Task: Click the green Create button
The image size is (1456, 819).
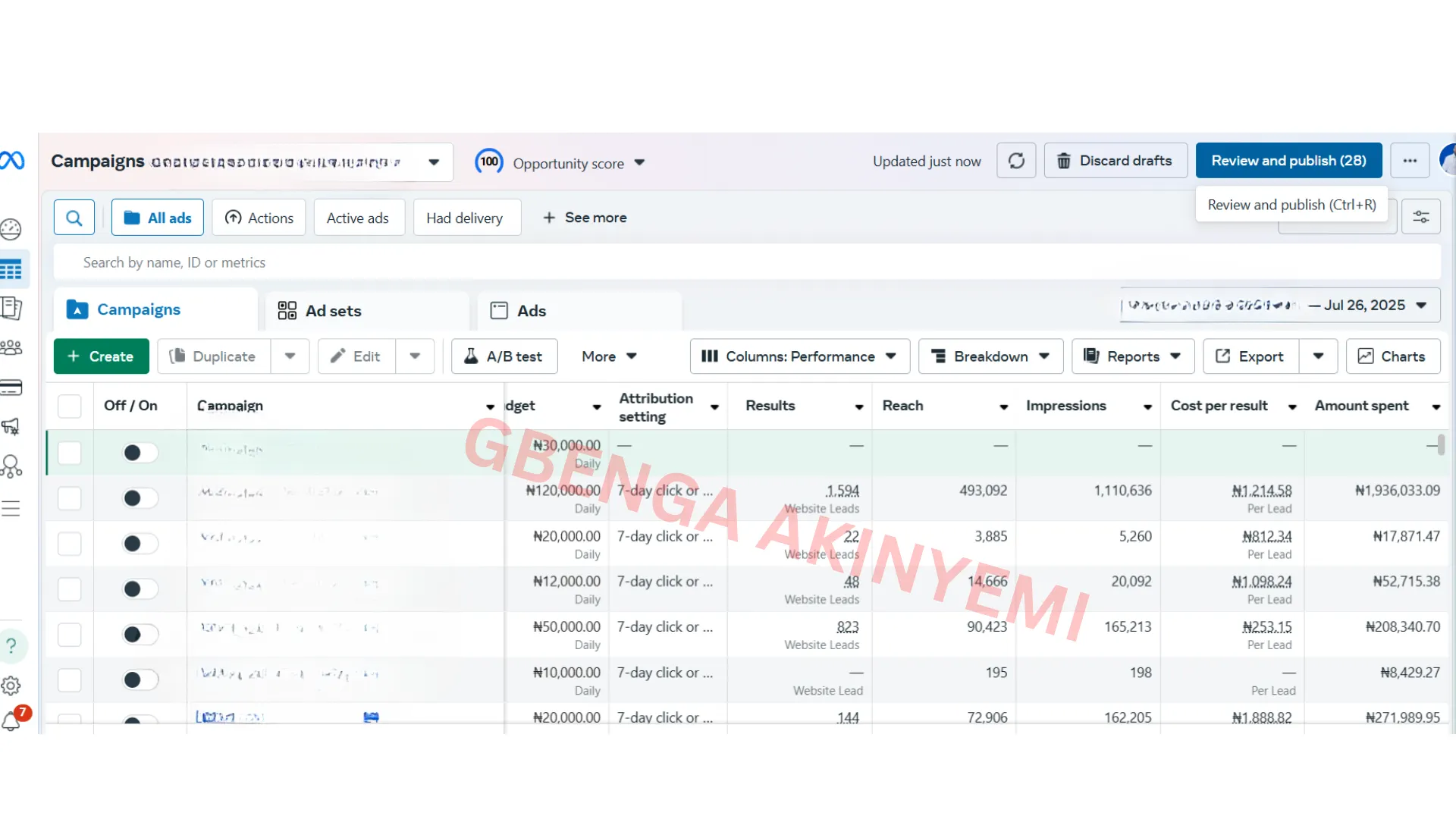Action: [101, 356]
